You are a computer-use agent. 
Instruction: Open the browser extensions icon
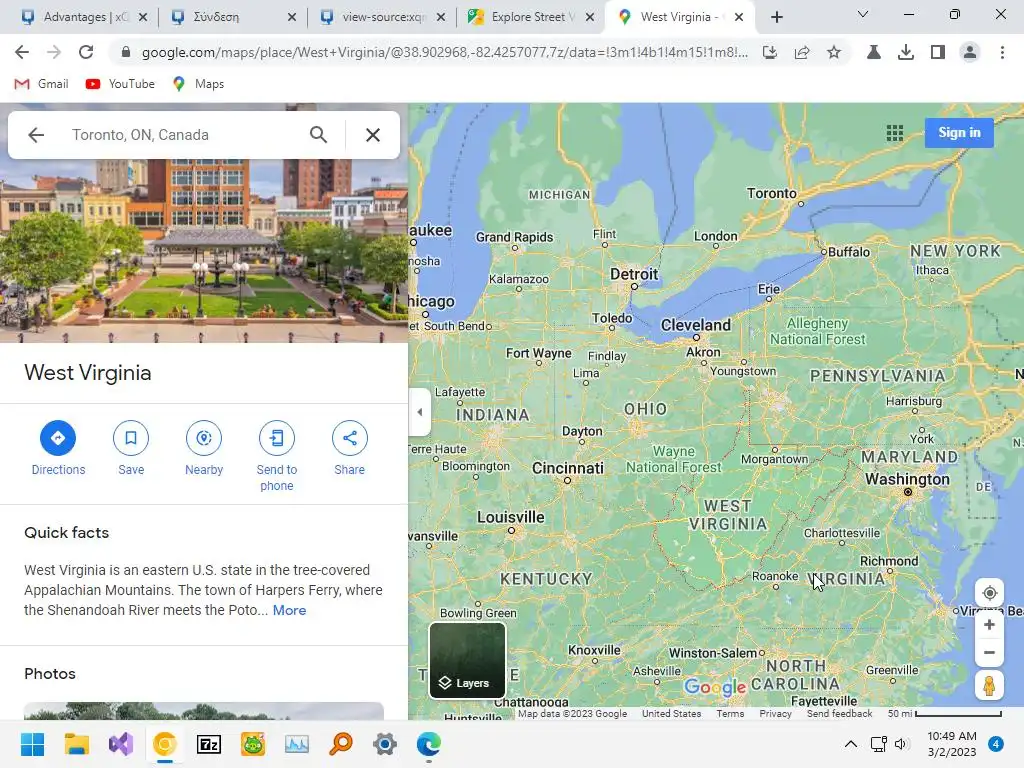tap(873, 52)
